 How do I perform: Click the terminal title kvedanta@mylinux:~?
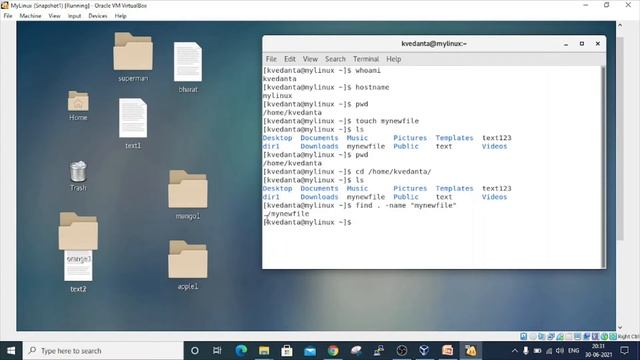point(434,44)
